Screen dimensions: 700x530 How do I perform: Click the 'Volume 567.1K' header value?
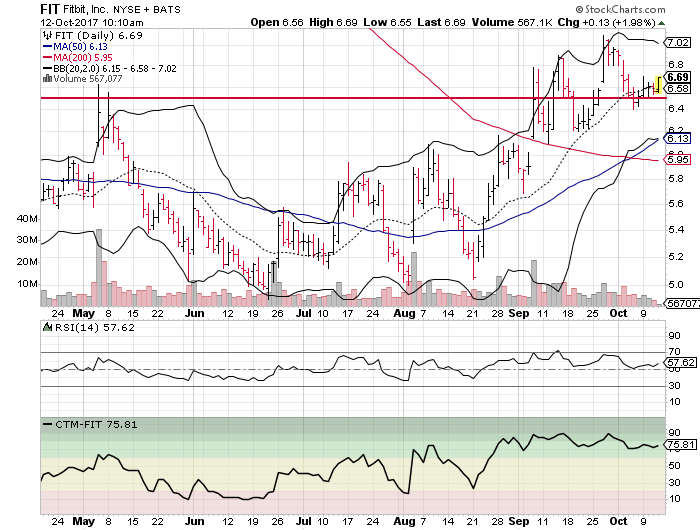[512, 22]
